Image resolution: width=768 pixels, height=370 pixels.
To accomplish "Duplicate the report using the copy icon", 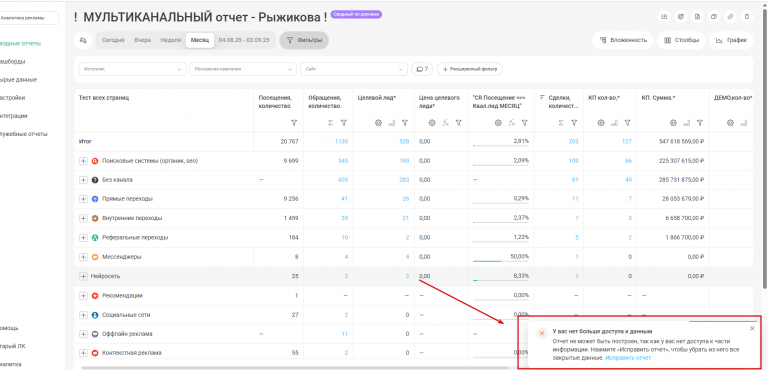I will click(714, 17).
